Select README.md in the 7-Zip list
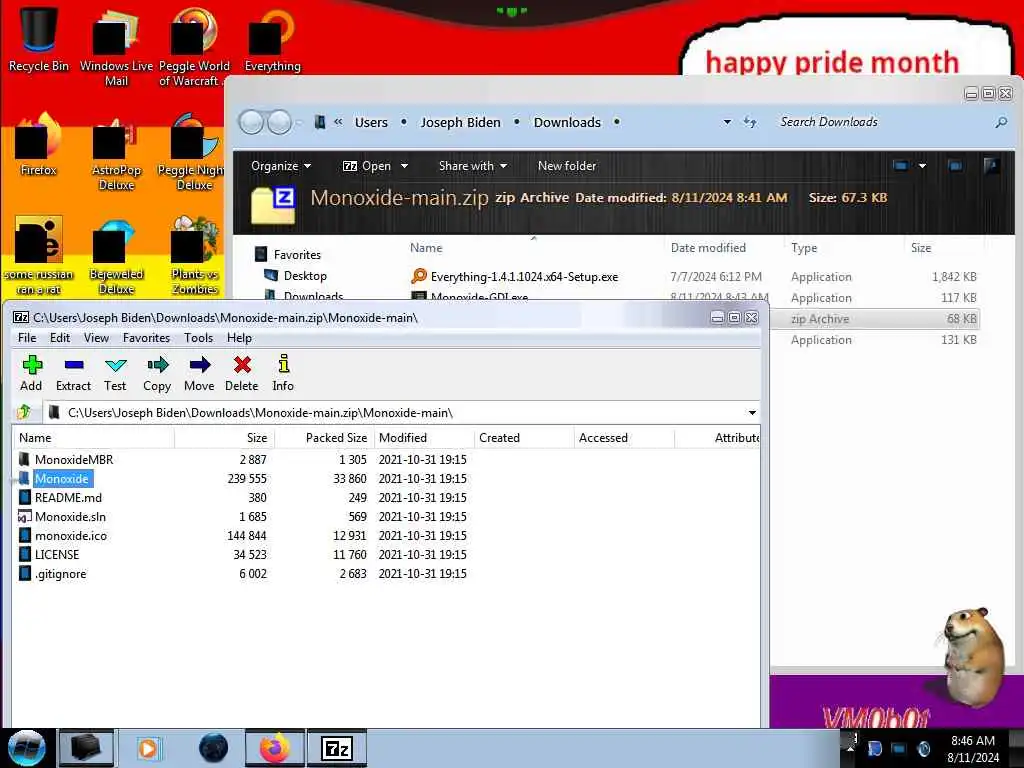Viewport: 1024px width, 768px height. (x=68, y=498)
